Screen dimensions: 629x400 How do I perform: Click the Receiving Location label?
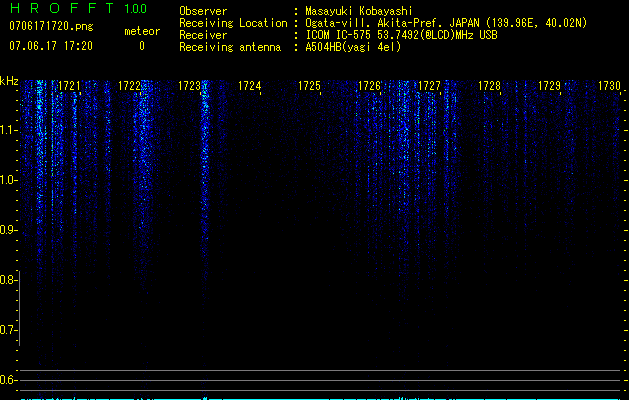[233, 23]
